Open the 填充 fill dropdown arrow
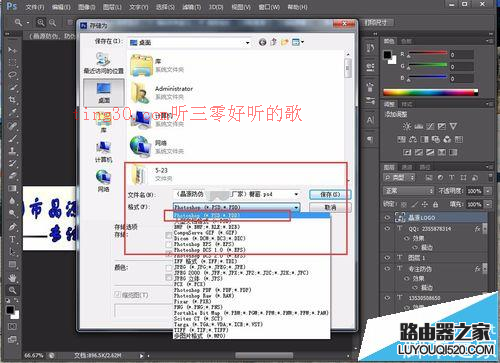The image size is (500, 363). pyautogui.click(x=488, y=204)
